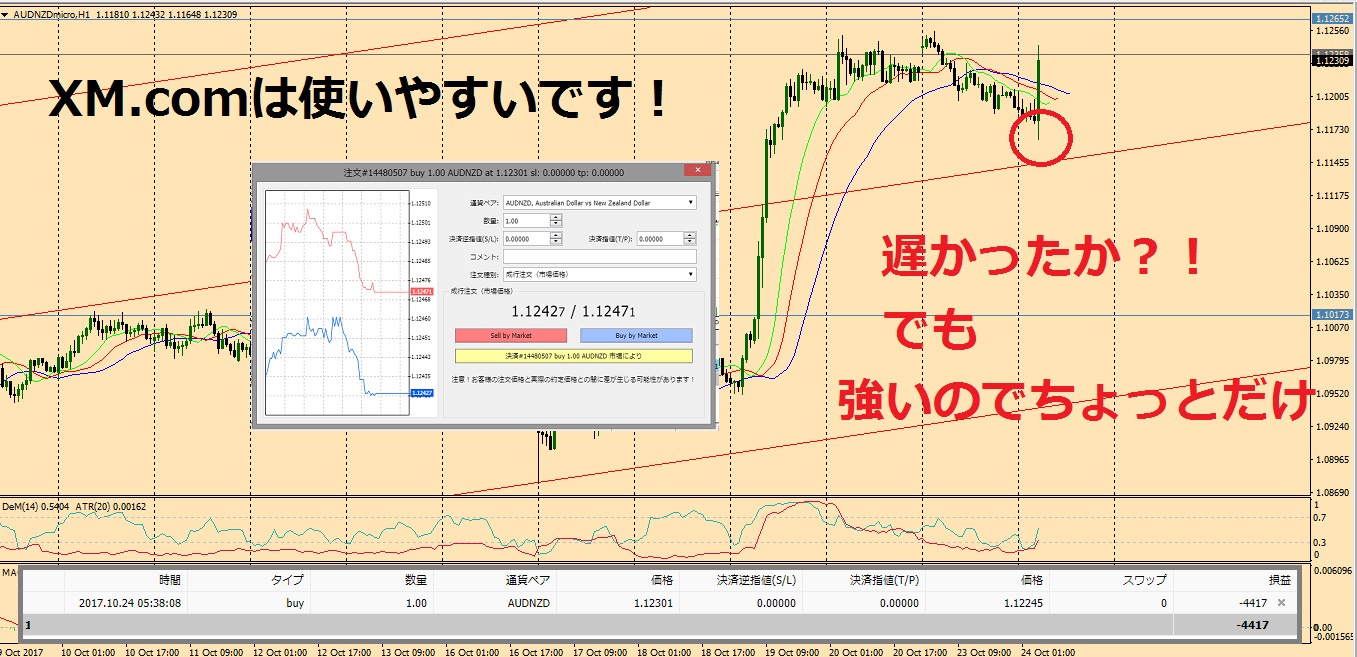Click the 決済逆指値(S/L) input field
Viewport: 1357px width, 657px height.
pyautogui.click(x=526, y=239)
